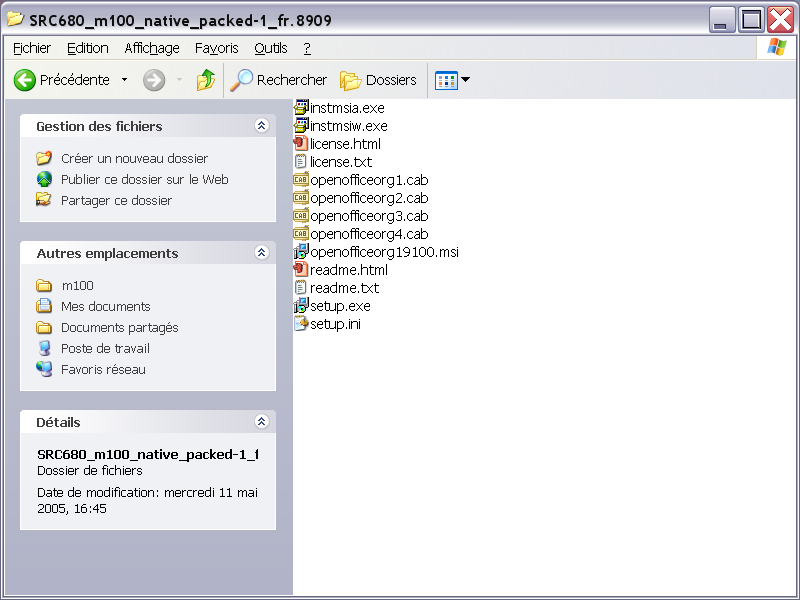
Task: Click the Documents partagés folder icon
Action: (44, 327)
